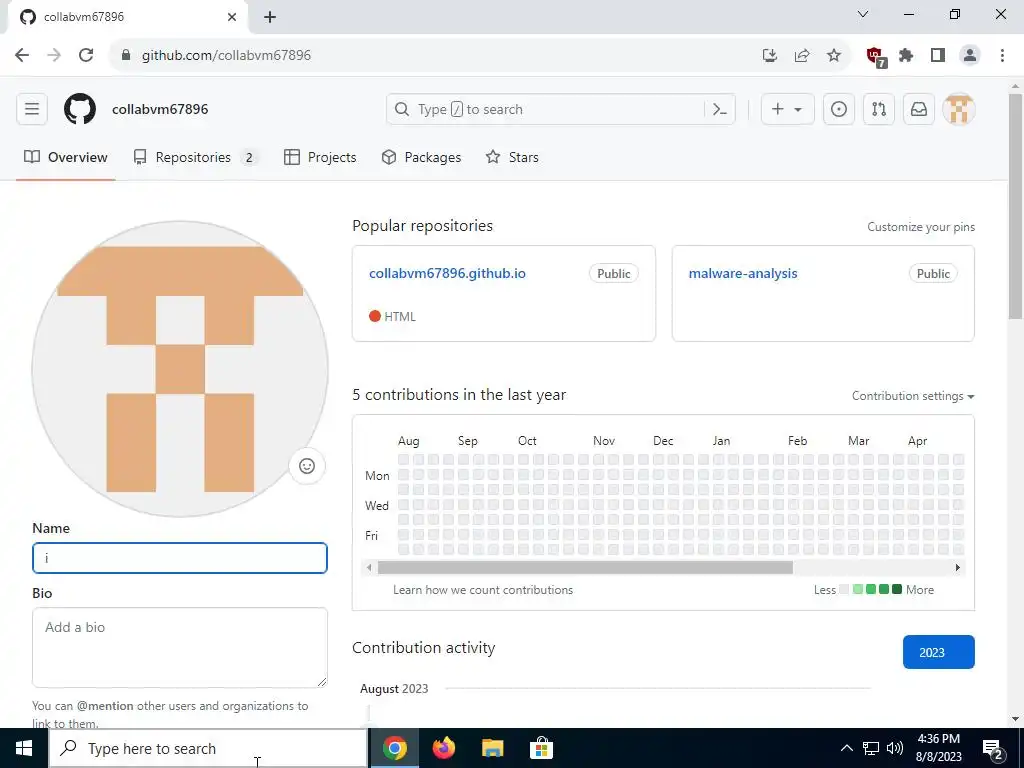Open the Windows notification center icon

(x=993, y=748)
